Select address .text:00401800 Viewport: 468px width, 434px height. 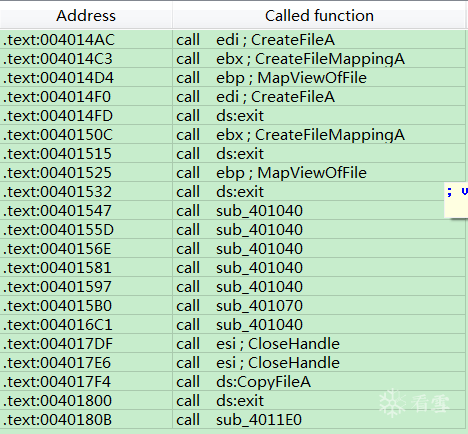[57, 401]
